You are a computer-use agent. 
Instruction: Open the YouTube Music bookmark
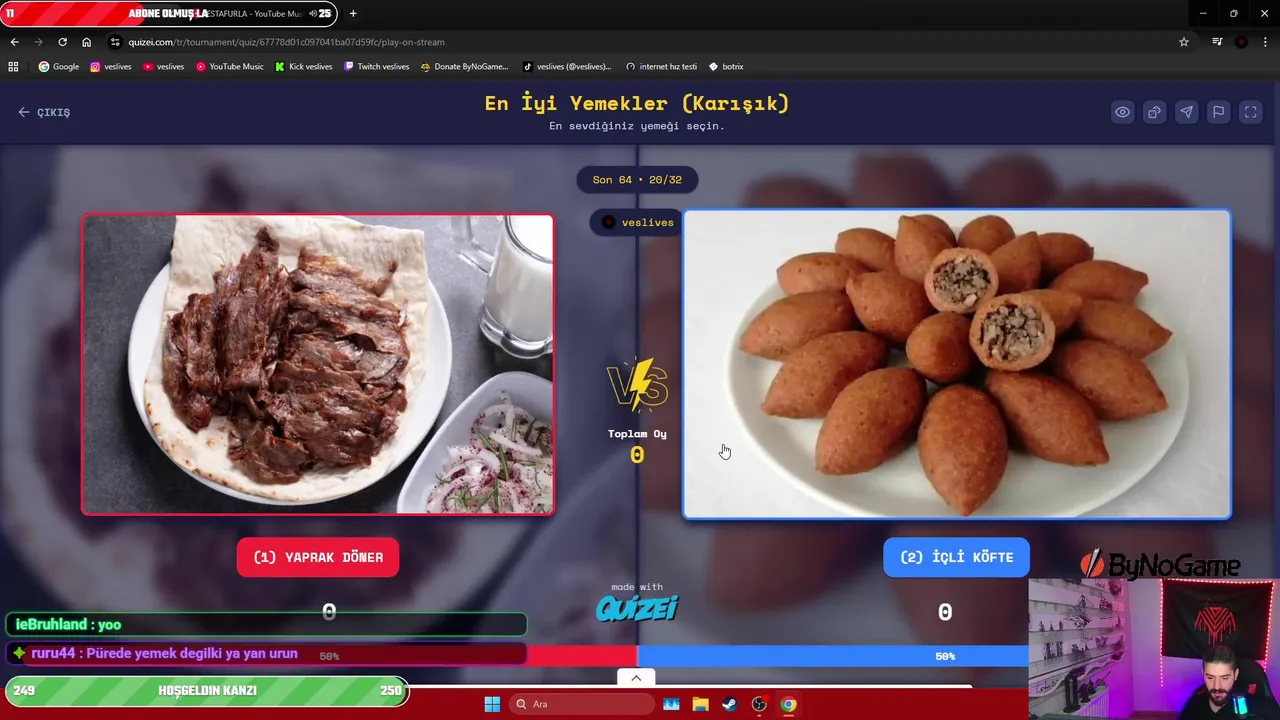[x=230, y=66]
